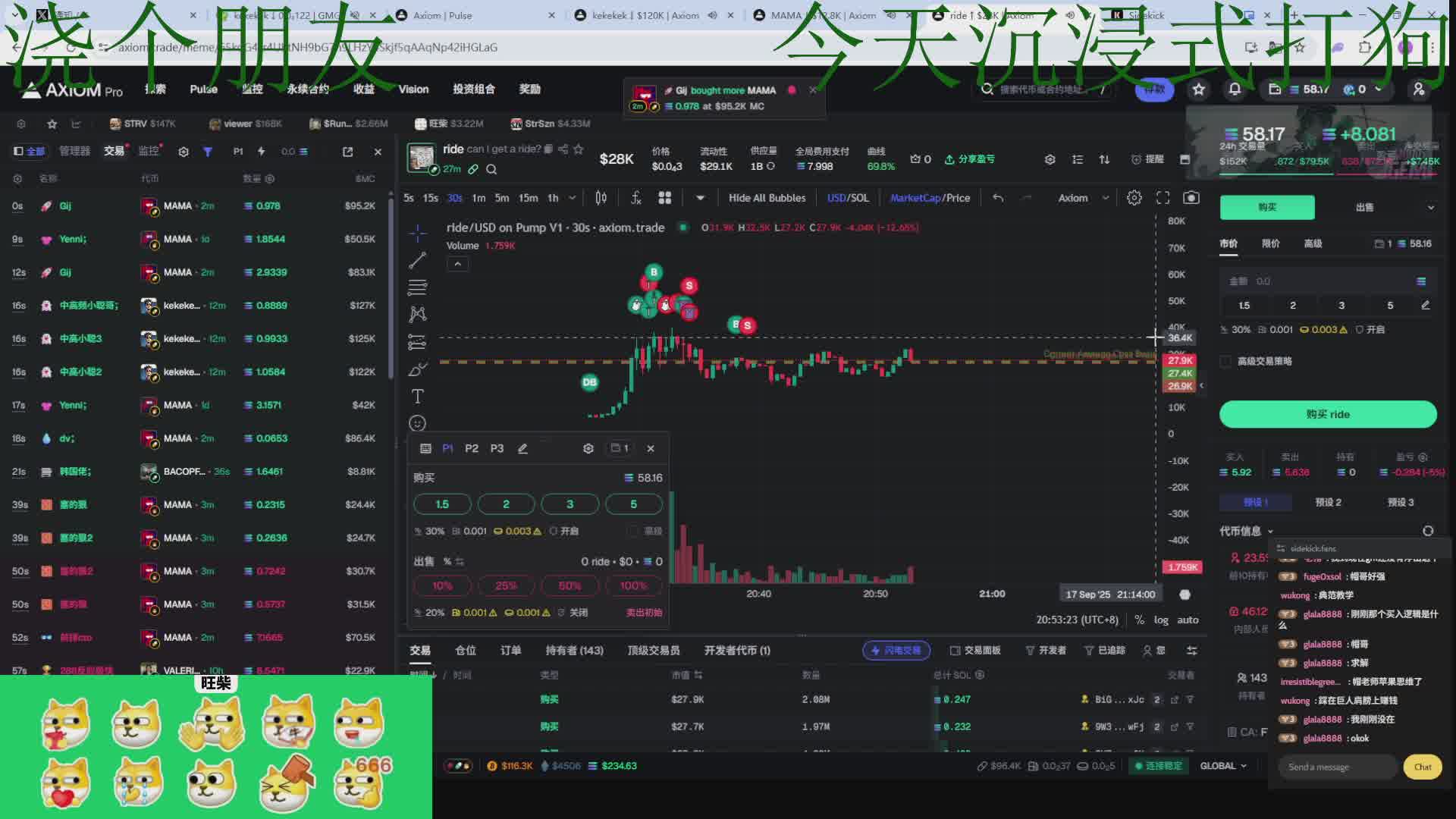The image size is (1456, 819).
Task: Enable the advanced trading strategy checkbox
Action: [1225, 361]
